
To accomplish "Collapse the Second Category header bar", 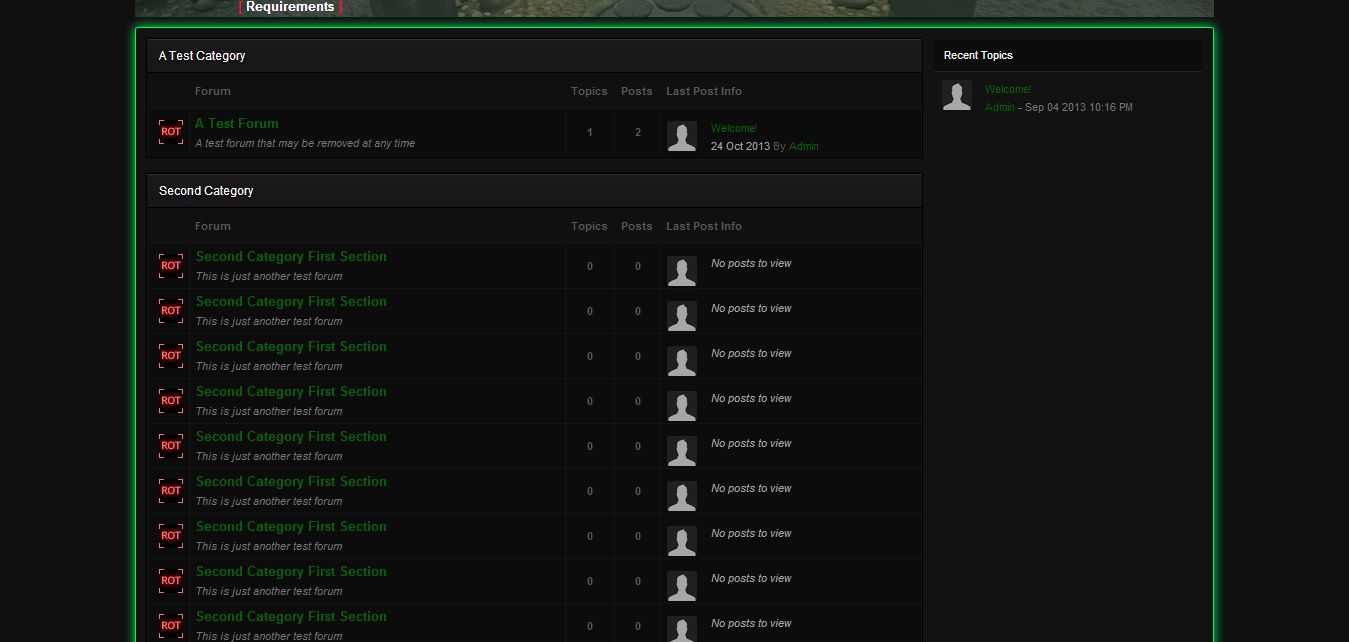I will coord(534,191).
